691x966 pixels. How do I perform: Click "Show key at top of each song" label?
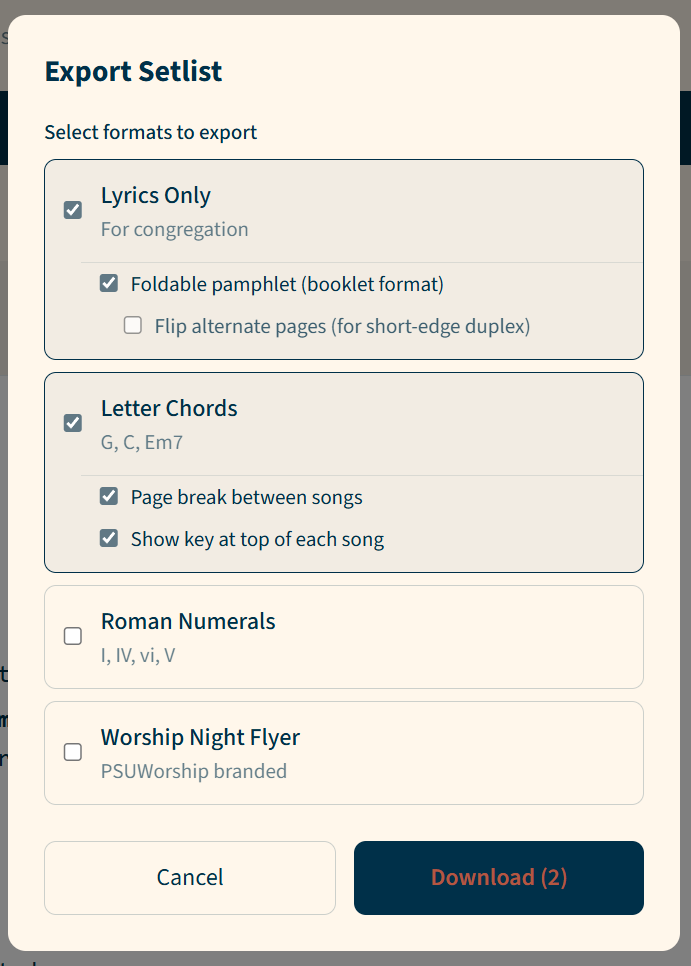(257, 539)
